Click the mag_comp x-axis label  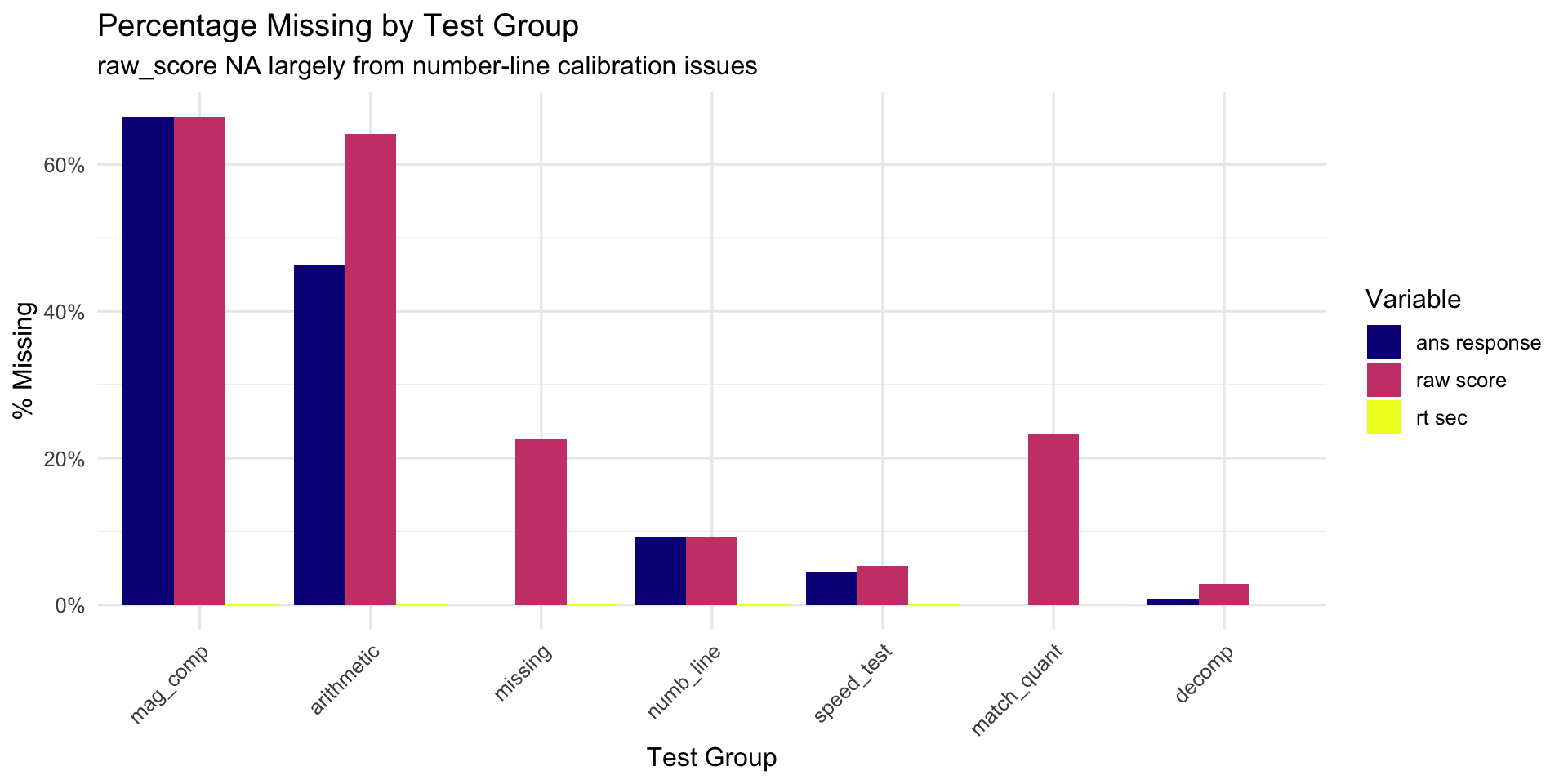[170, 684]
